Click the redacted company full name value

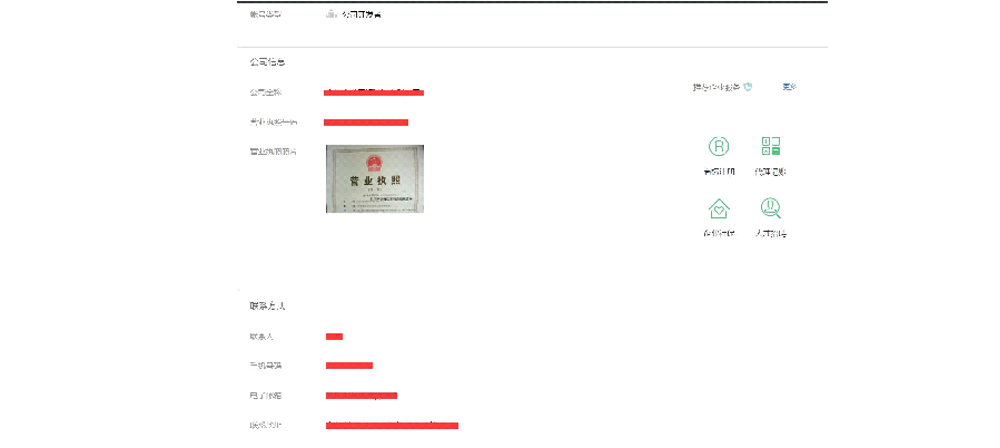(x=374, y=92)
